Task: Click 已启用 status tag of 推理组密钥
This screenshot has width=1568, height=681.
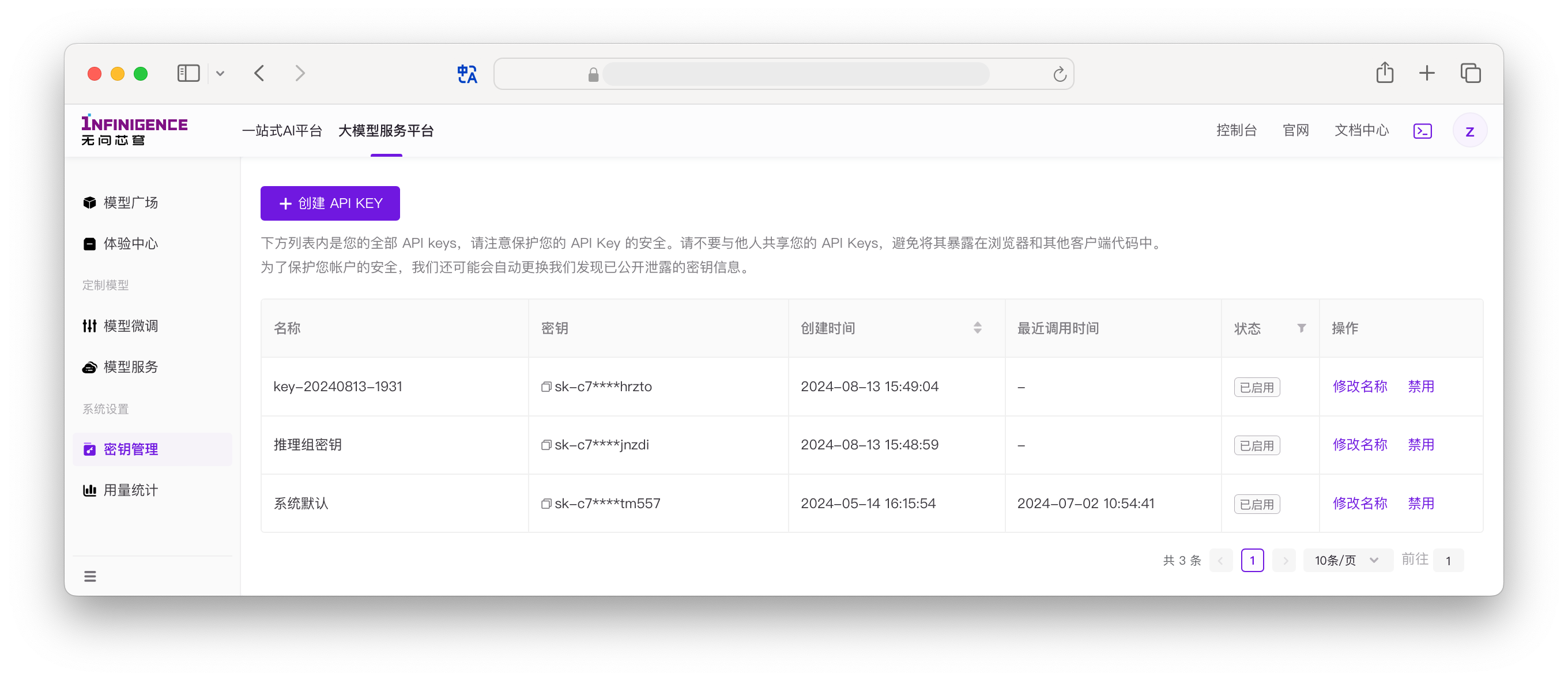Action: coord(1257,445)
